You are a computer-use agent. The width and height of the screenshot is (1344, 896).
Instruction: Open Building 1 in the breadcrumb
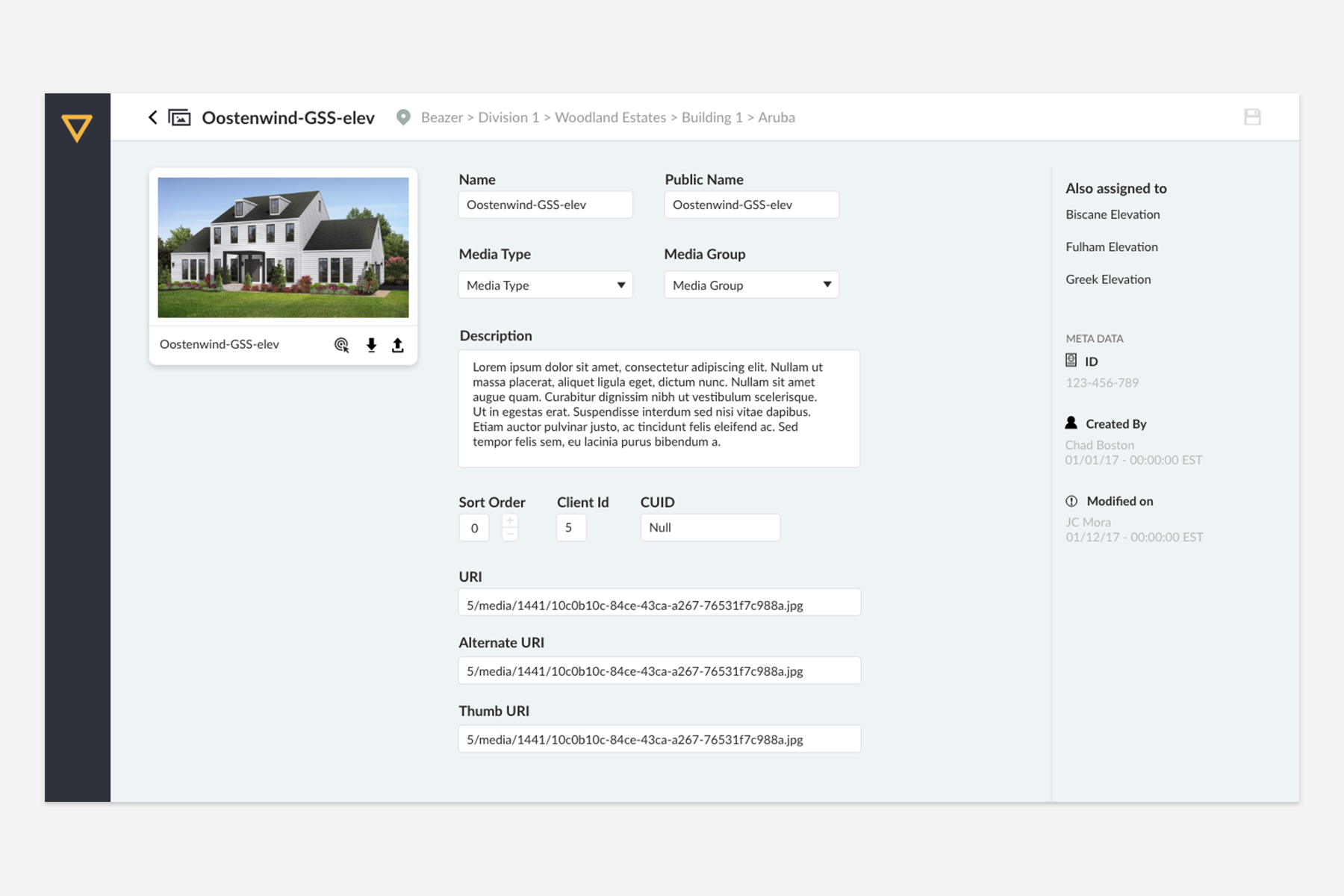[x=712, y=117]
